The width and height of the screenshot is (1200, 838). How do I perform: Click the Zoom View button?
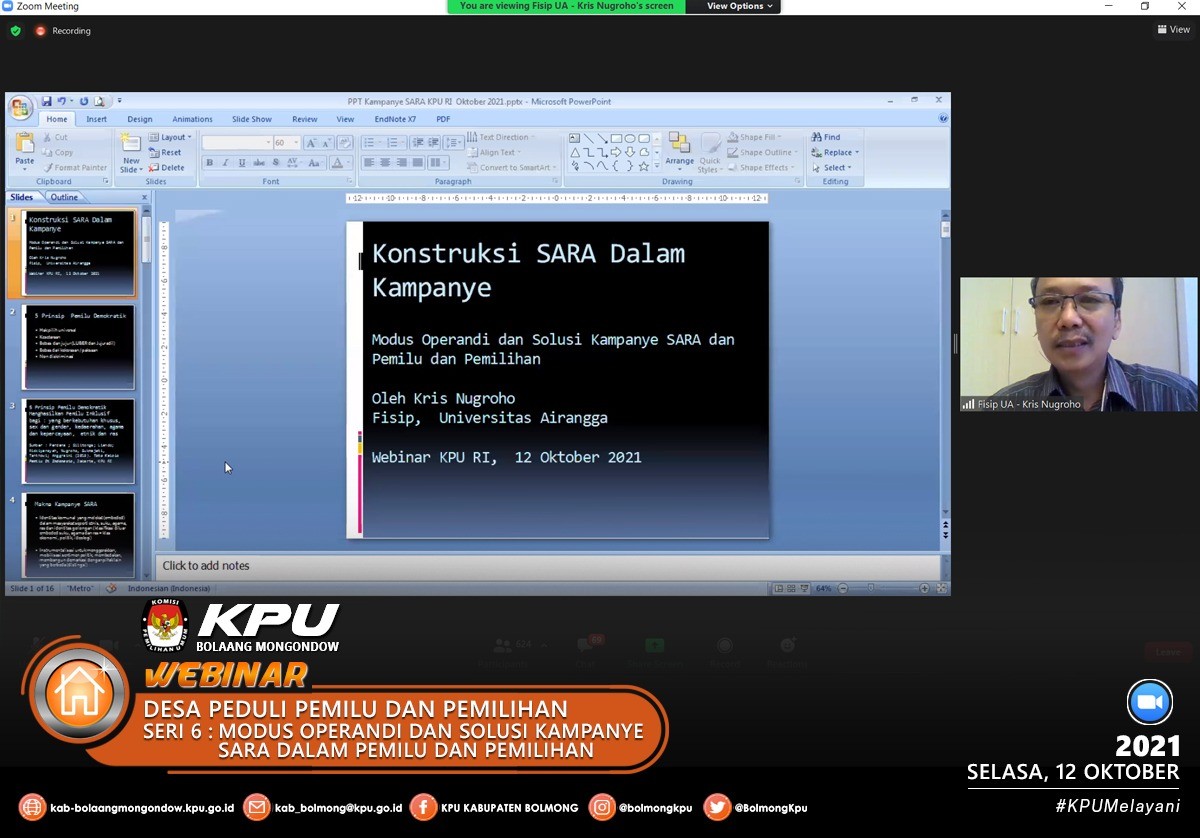[x=1173, y=30]
